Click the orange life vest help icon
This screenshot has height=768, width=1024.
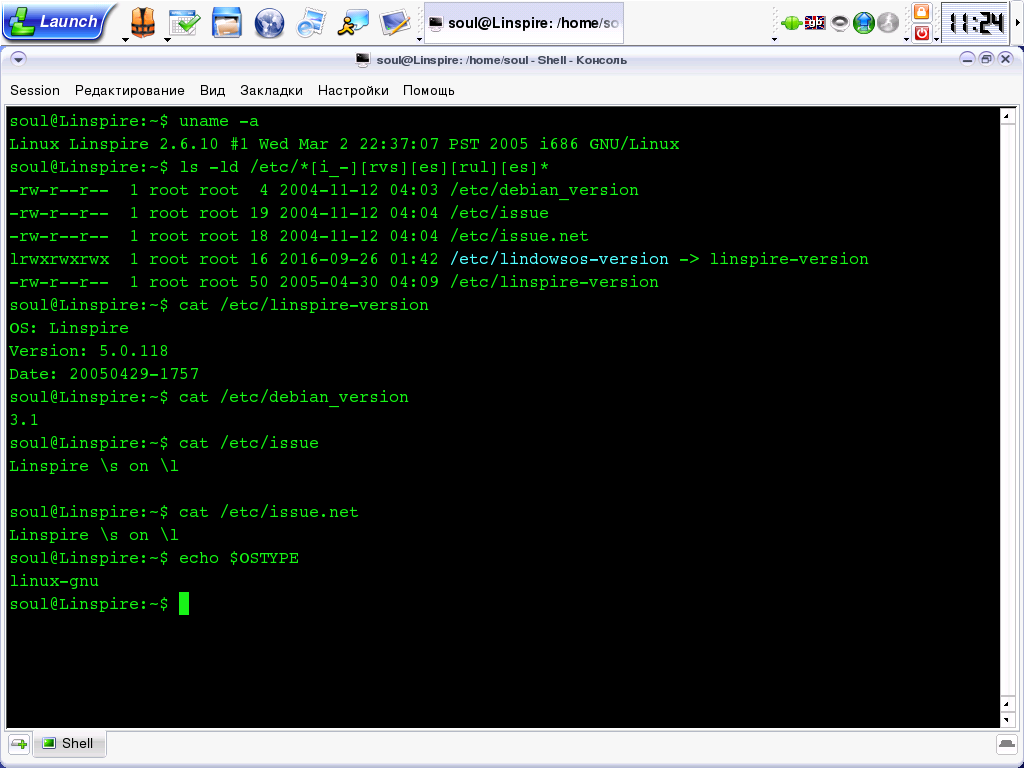pos(142,22)
